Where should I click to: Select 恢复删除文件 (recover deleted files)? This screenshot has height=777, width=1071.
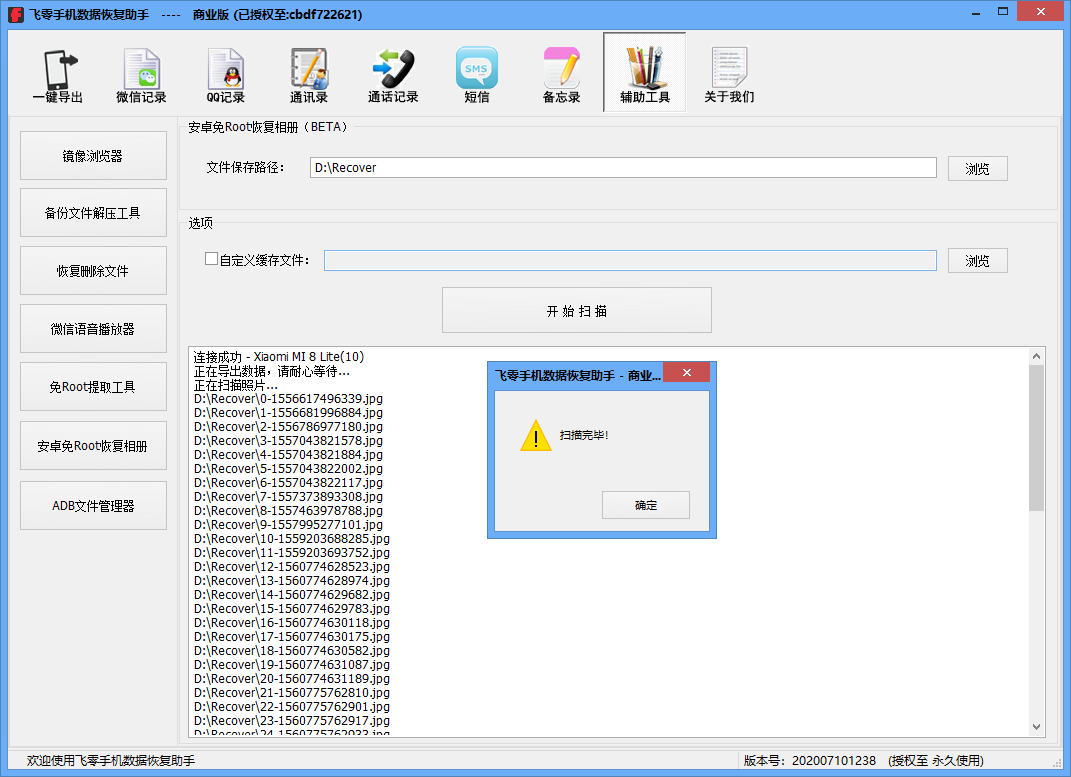93,270
